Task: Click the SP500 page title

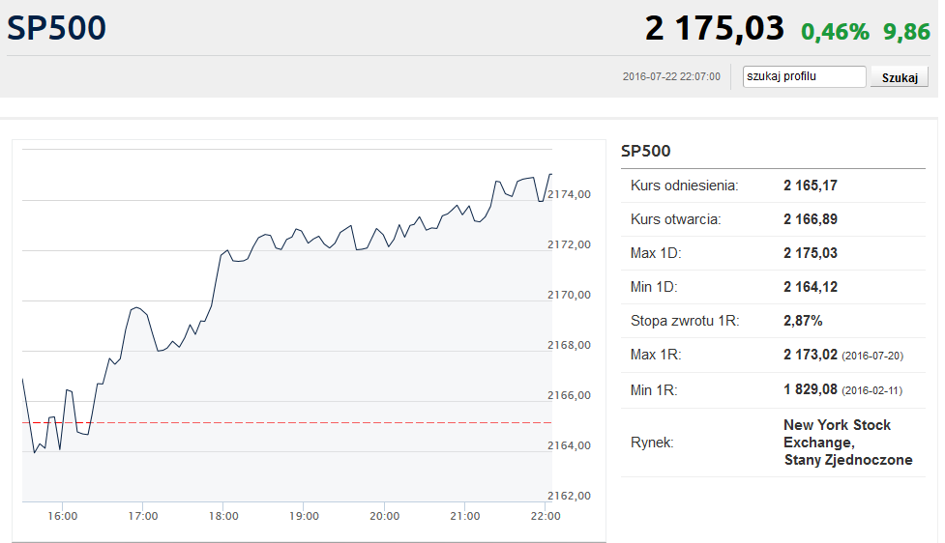Action: coord(57,28)
